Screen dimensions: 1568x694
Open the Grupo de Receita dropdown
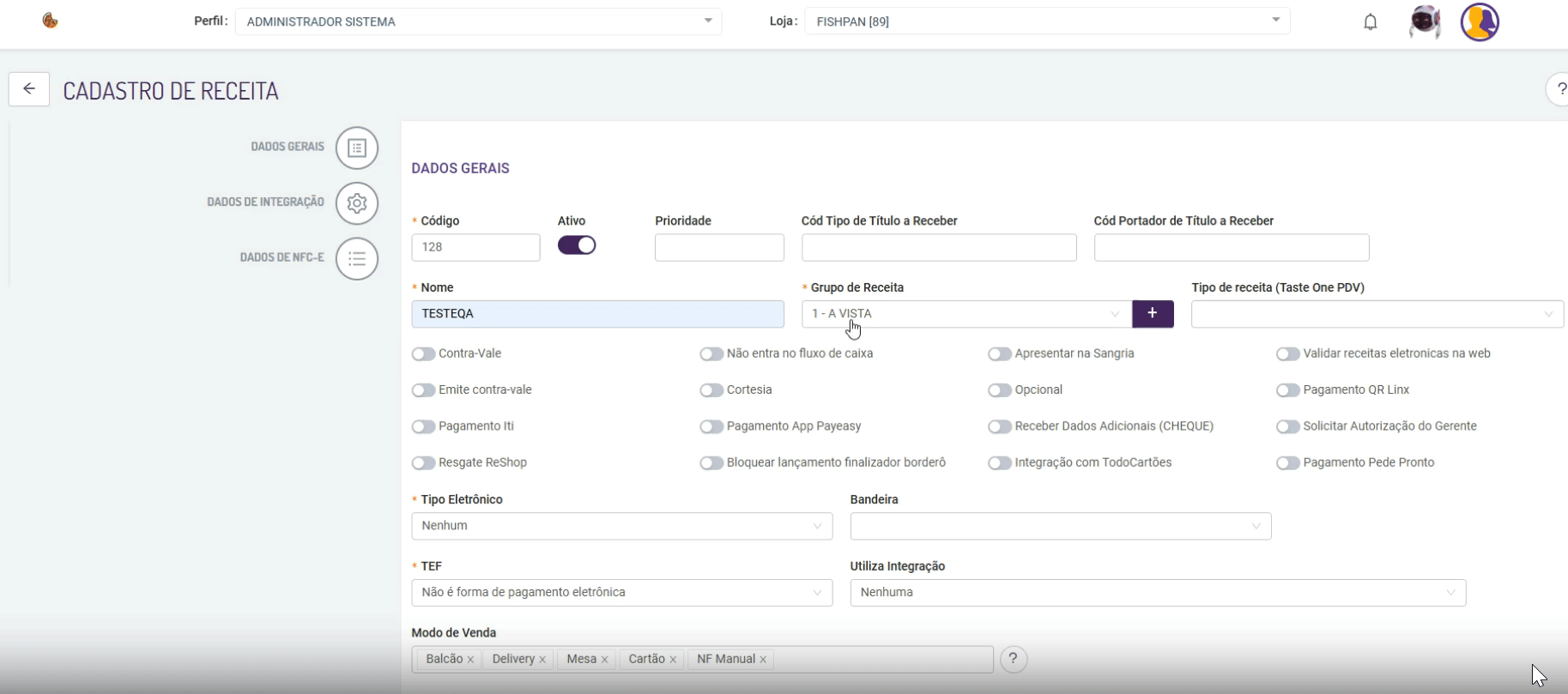(x=966, y=314)
